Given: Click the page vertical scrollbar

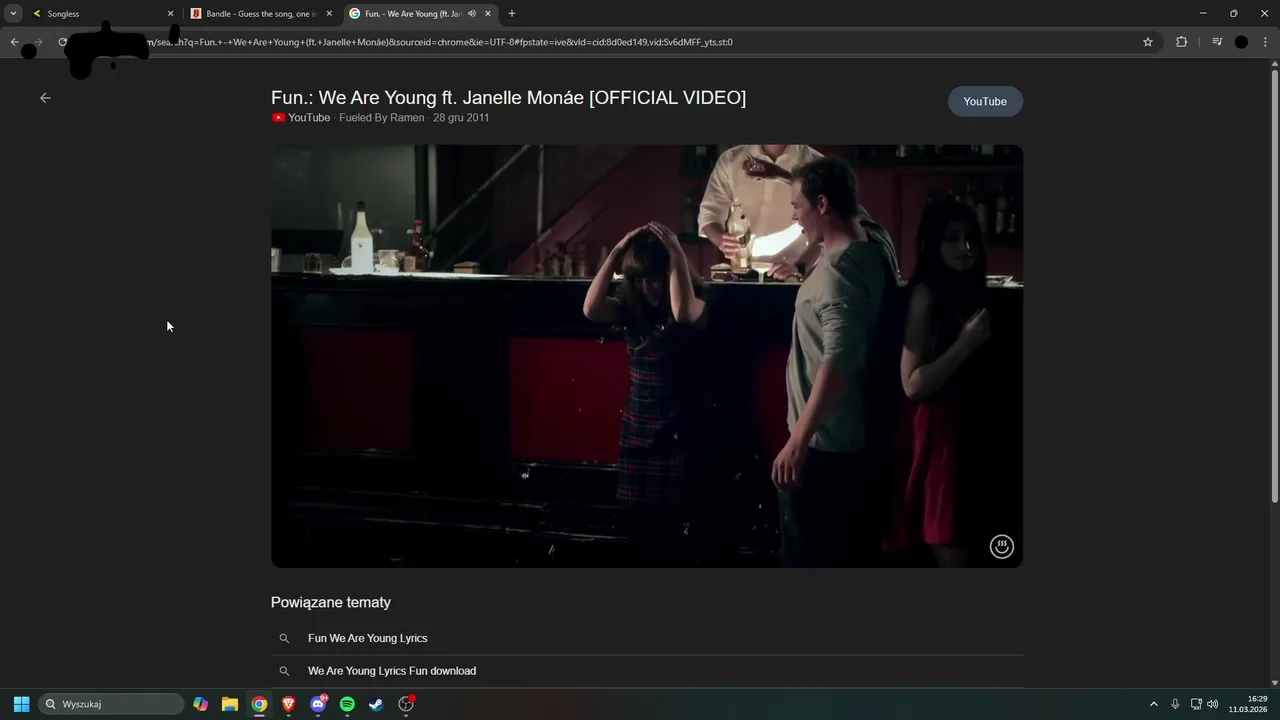Looking at the screenshot, I should (x=1274, y=285).
